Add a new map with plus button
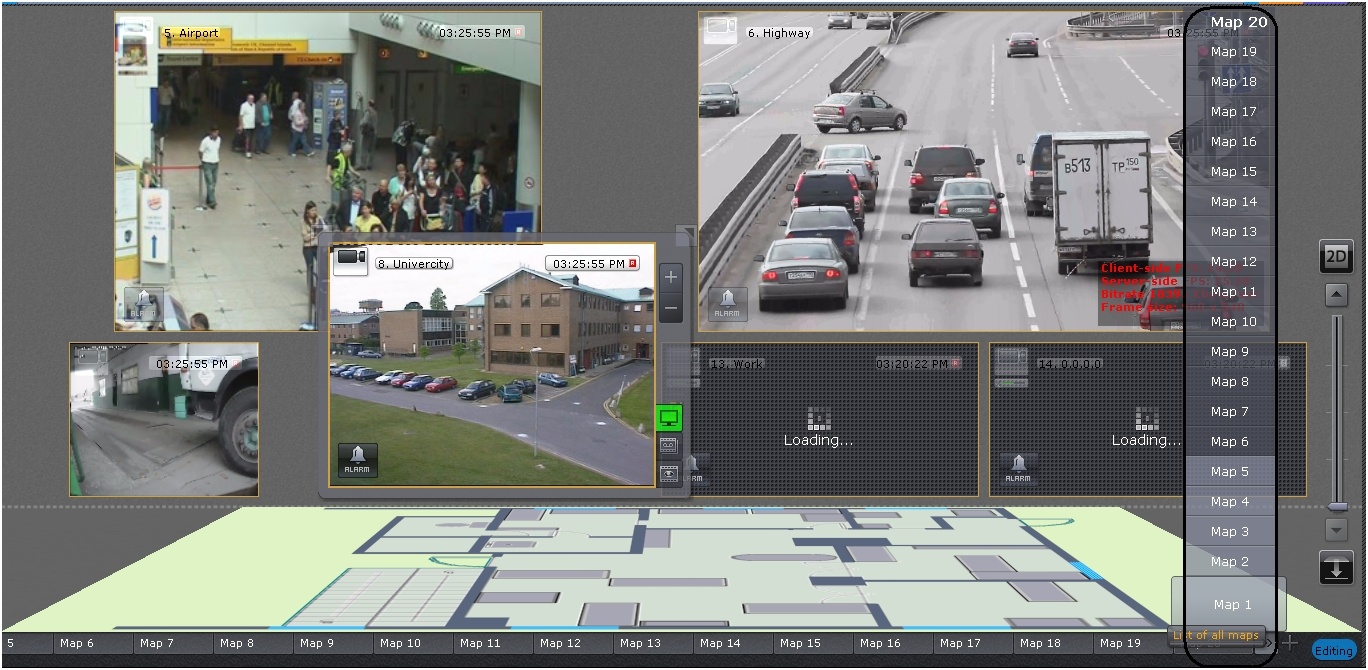Image resolution: width=1368 pixels, height=670 pixels. pos(1291,643)
